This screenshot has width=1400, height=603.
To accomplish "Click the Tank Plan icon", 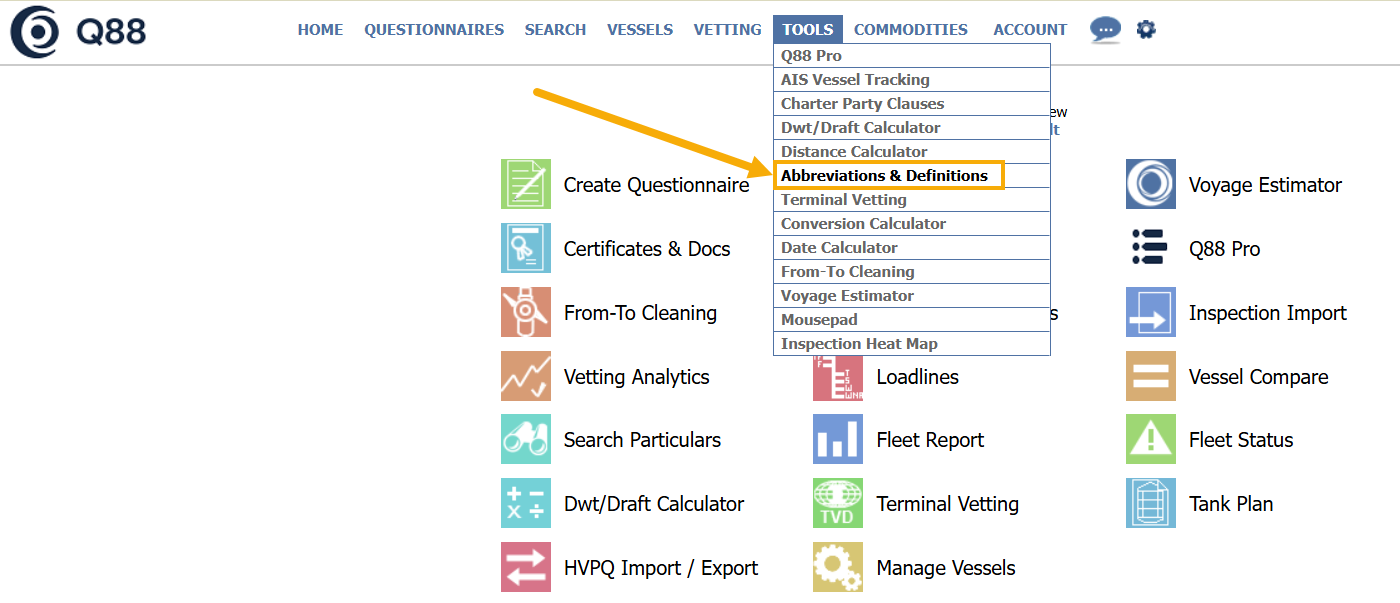I will coord(1151,503).
